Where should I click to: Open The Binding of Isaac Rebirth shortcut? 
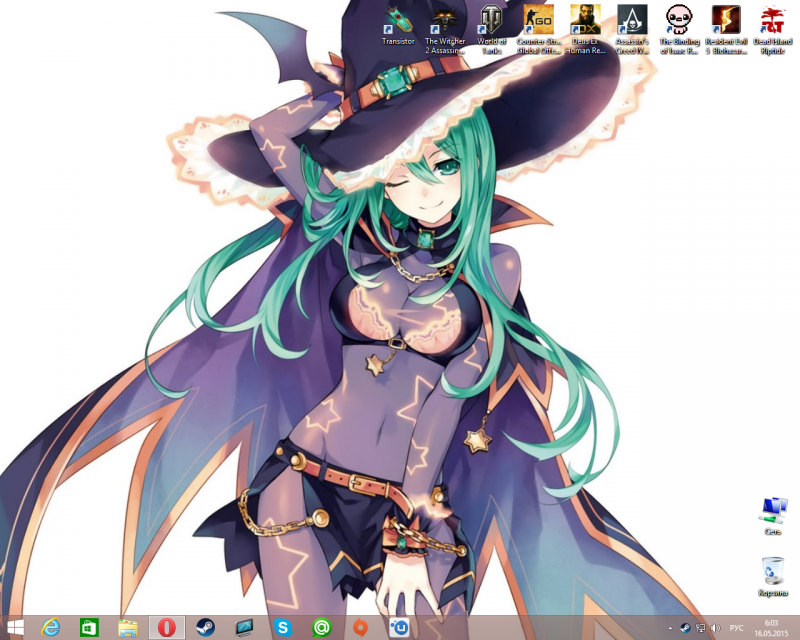pos(679,31)
